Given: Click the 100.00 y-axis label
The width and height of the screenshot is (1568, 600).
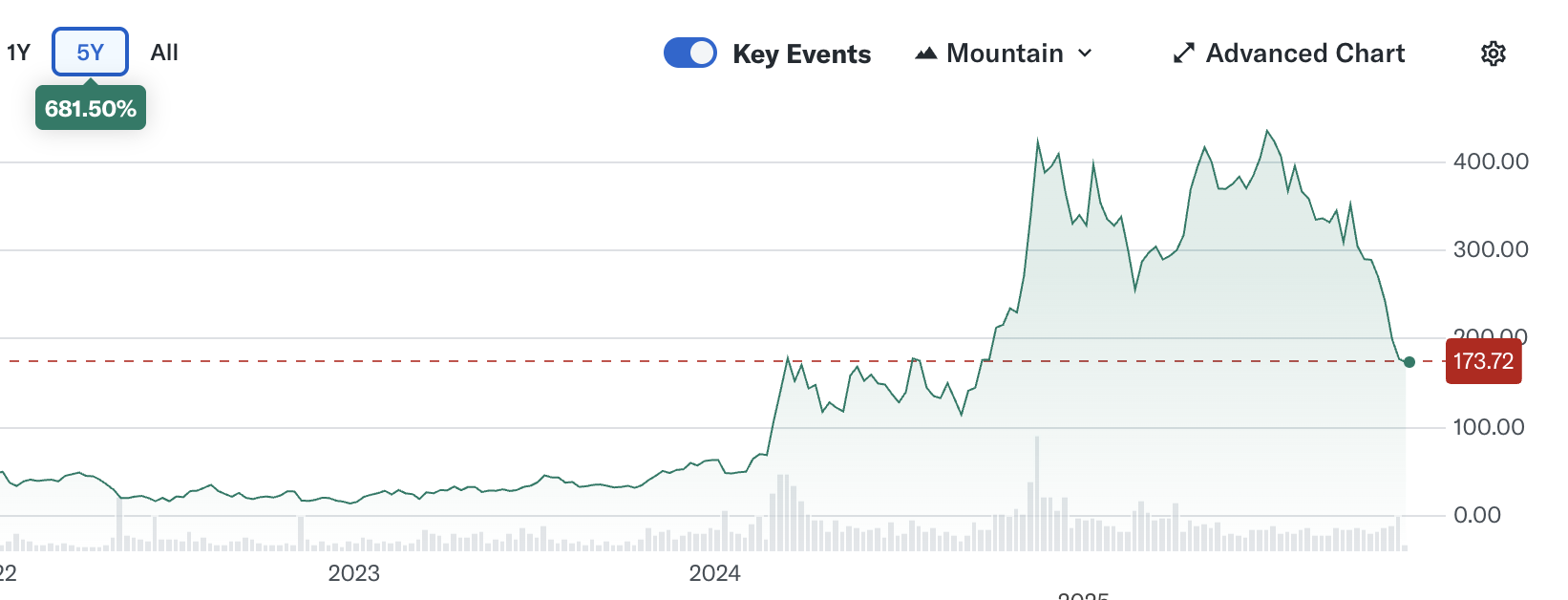Looking at the screenshot, I should (x=1490, y=427).
